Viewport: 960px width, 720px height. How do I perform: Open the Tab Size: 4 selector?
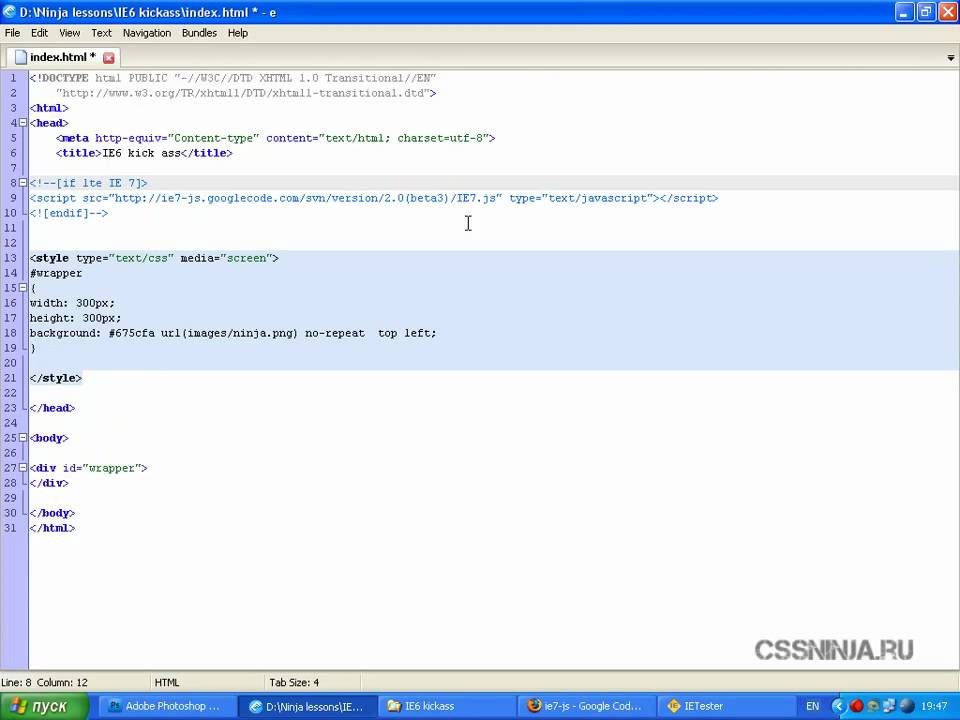pos(294,682)
